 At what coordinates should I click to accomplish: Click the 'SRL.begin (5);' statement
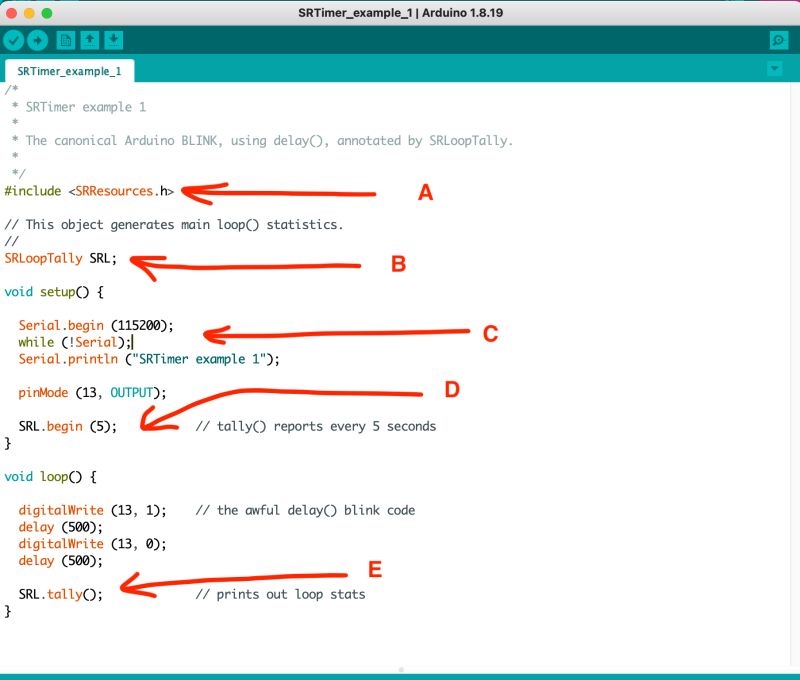(68, 426)
